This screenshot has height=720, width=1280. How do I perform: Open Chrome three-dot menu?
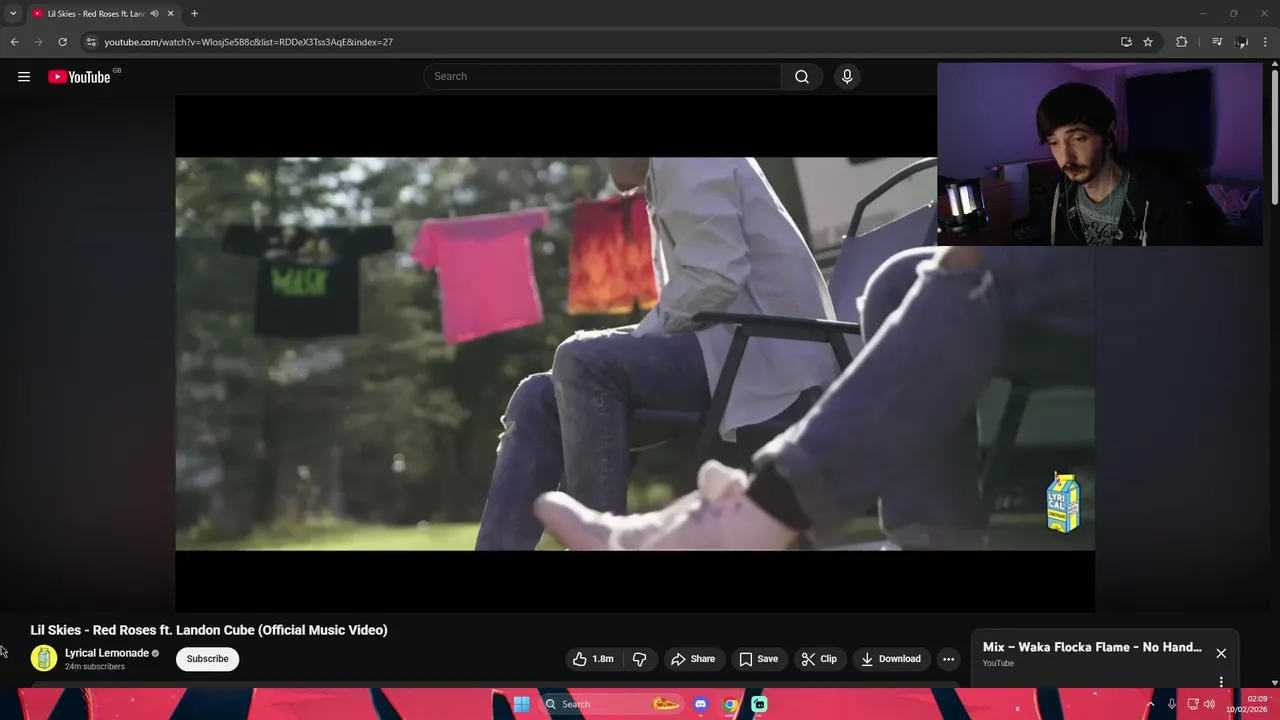point(1266,42)
